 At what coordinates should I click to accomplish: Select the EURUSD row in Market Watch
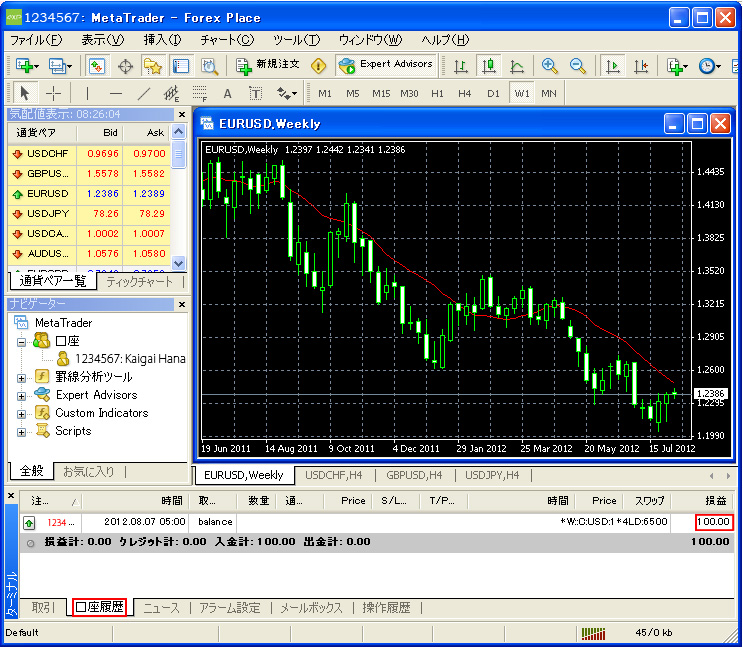[x=89, y=193]
